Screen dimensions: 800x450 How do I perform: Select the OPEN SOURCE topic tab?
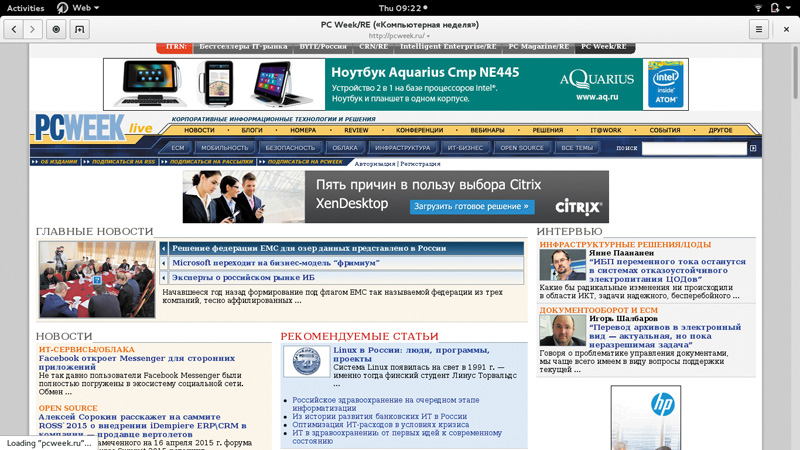coord(522,148)
